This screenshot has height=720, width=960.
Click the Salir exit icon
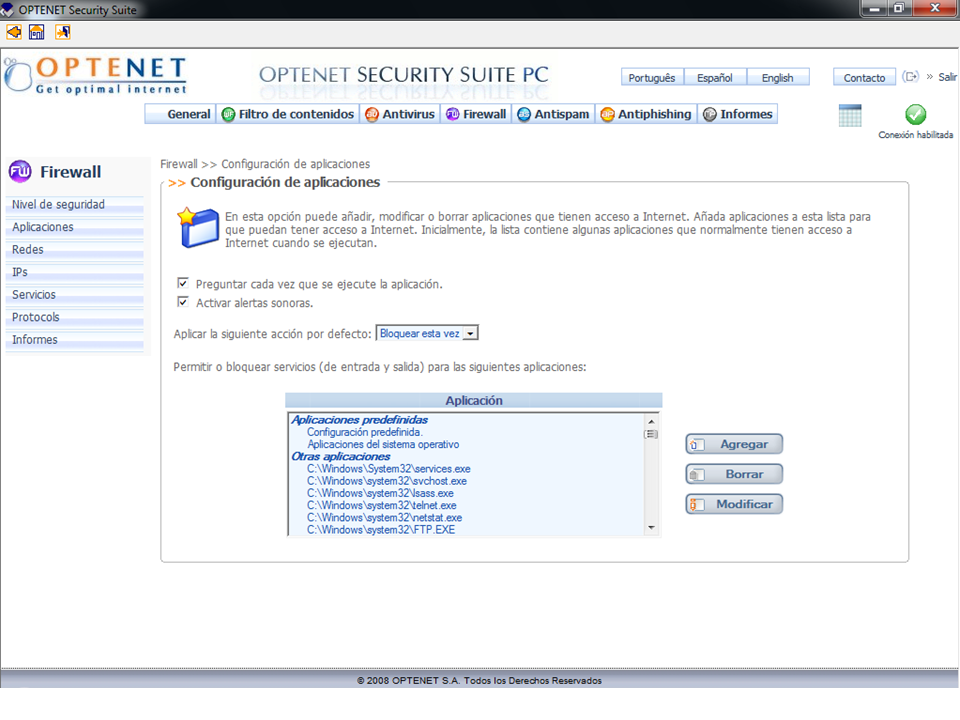pyautogui.click(x=911, y=77)
